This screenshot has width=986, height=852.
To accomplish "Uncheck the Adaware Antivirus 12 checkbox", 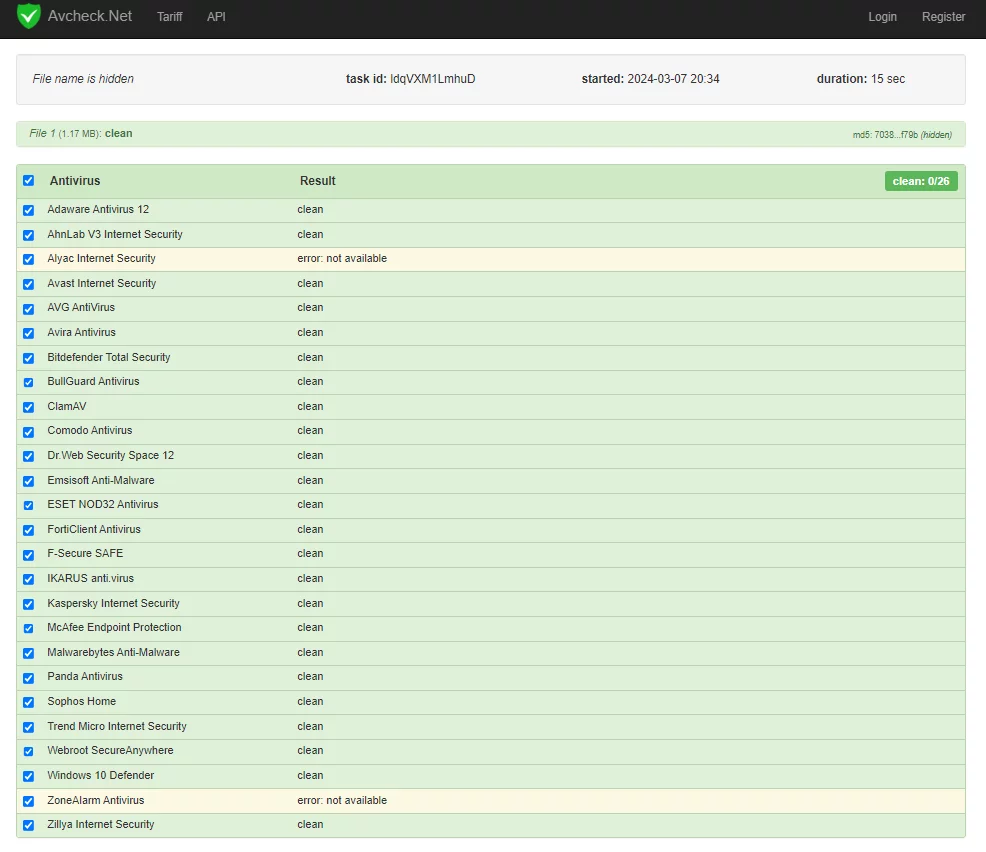I will (x=28, y=210).
